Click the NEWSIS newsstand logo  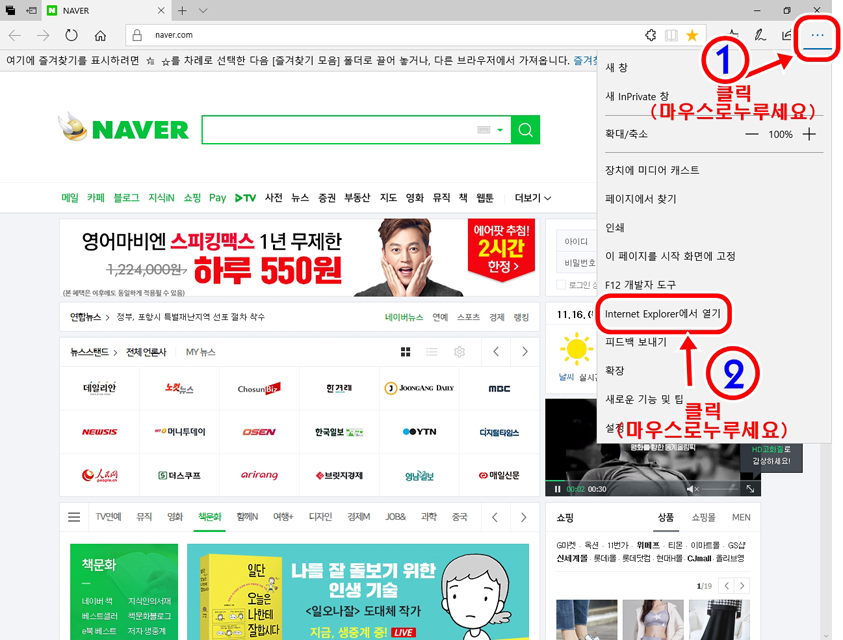click(x=99, y=432)
